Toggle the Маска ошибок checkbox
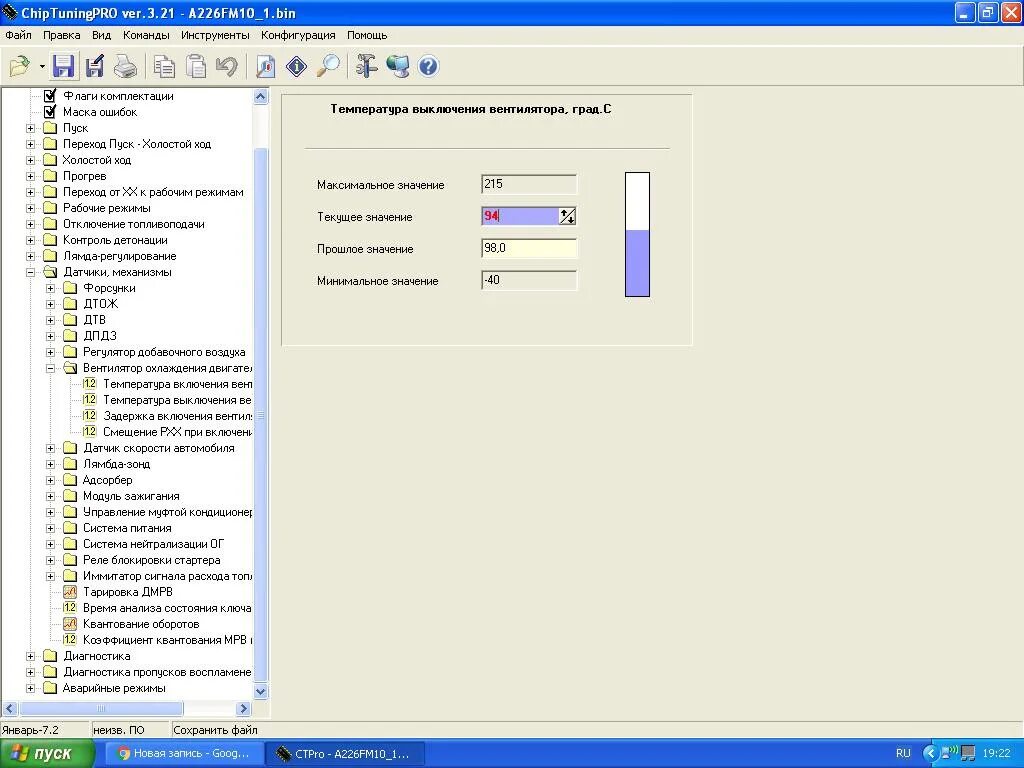1024x768 pixels. point(50,112)
